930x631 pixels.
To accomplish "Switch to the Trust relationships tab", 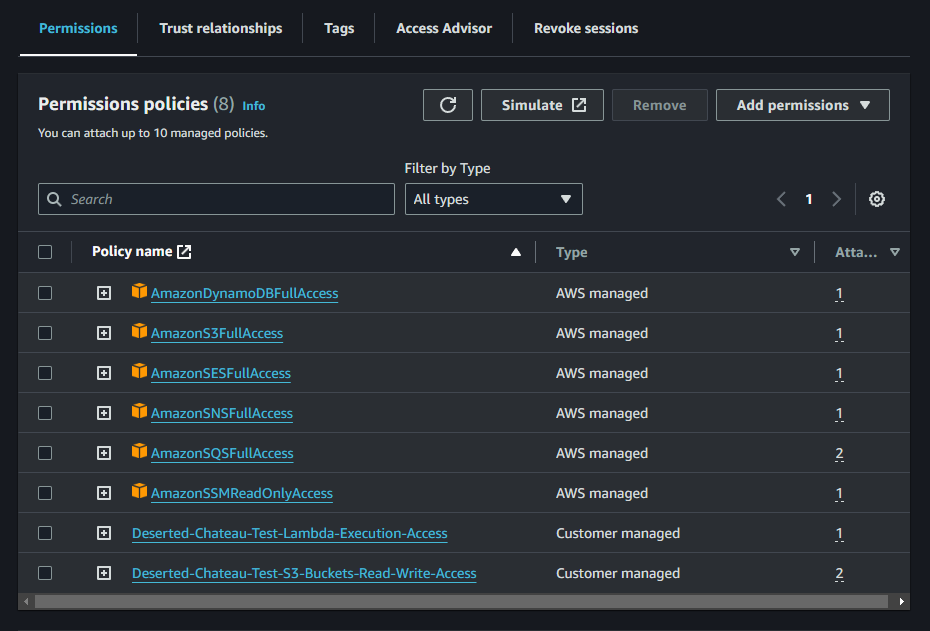I will tap(221, 28).
